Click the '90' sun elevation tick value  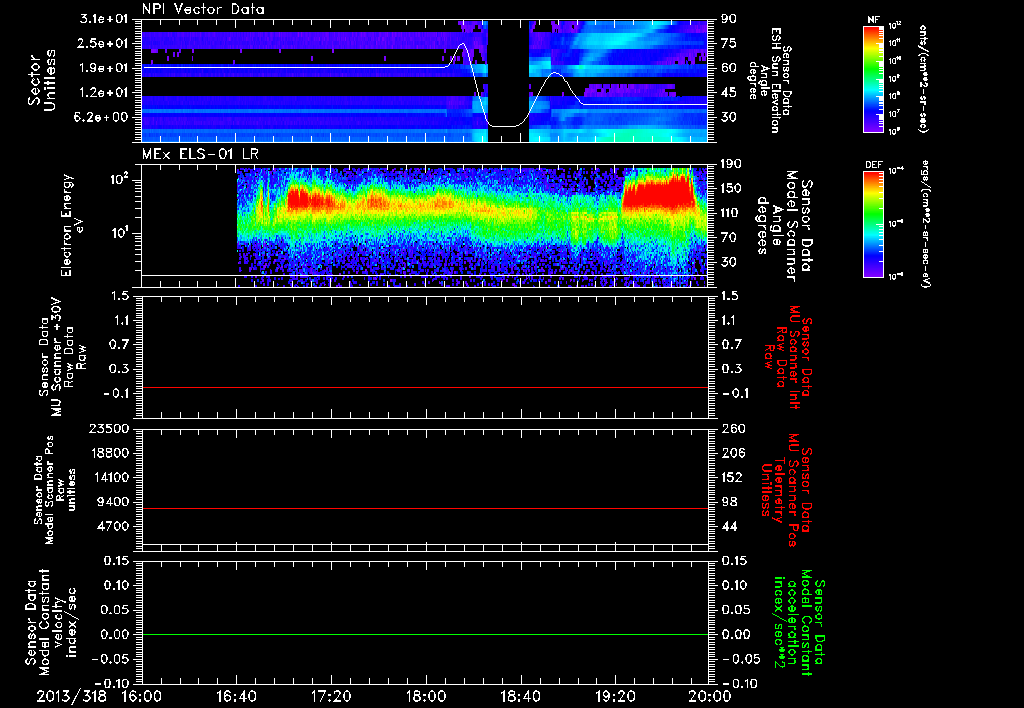(729, 19)
